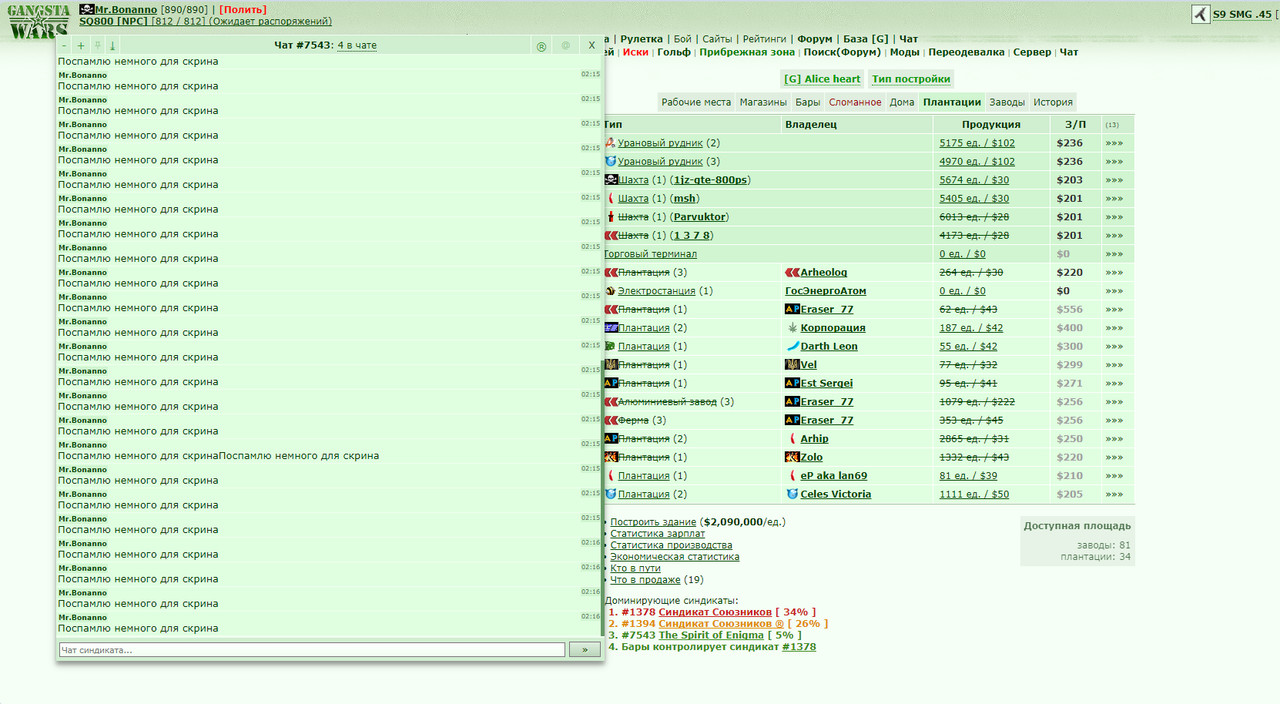The width and height of the screenshot is (1280, 704).
Task: Expand the Darth Leon plantation row via »»»
Action: pyautogui.click(x=1114, y=346)
